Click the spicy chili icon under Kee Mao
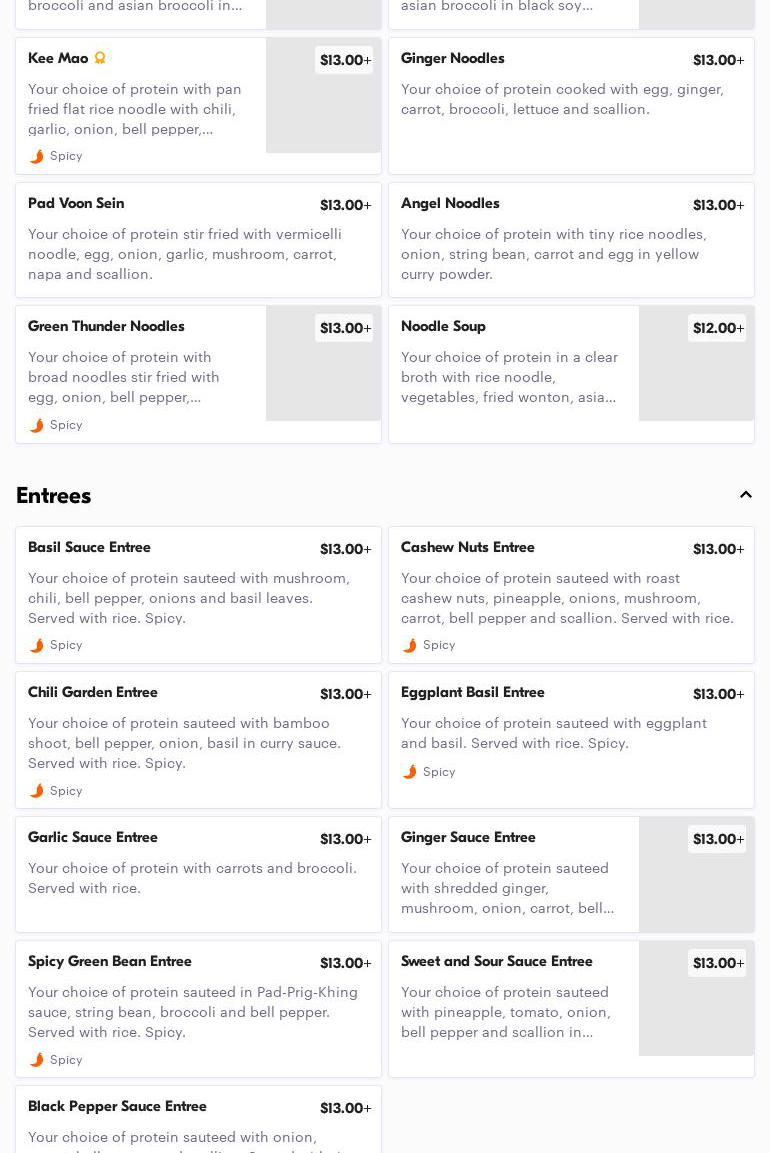 coord(36,156)
